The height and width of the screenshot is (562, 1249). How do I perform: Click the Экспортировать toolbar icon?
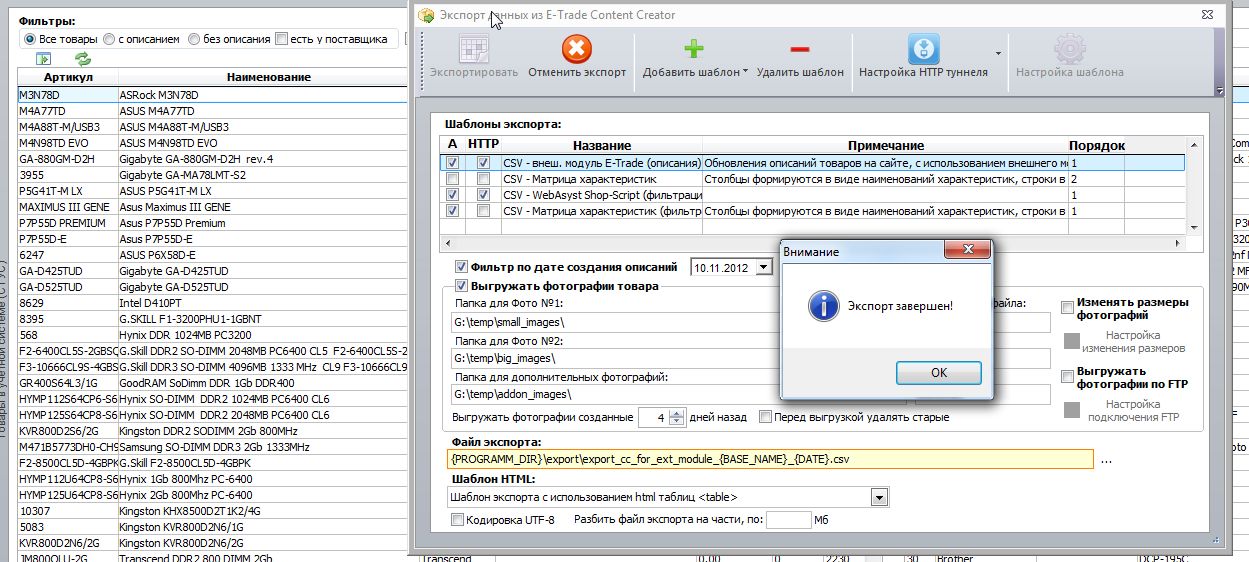[x=474, y=50]
